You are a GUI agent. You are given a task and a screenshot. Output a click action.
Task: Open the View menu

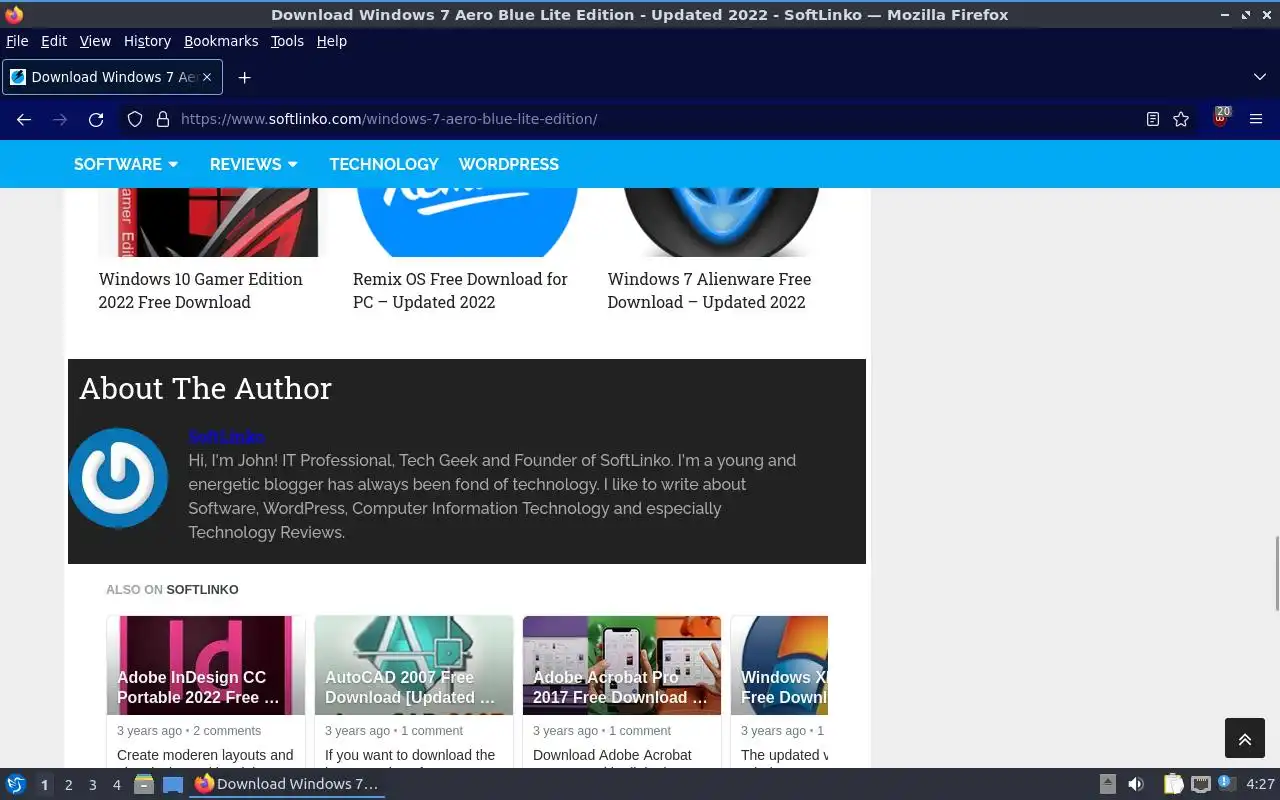coord(95,41)
